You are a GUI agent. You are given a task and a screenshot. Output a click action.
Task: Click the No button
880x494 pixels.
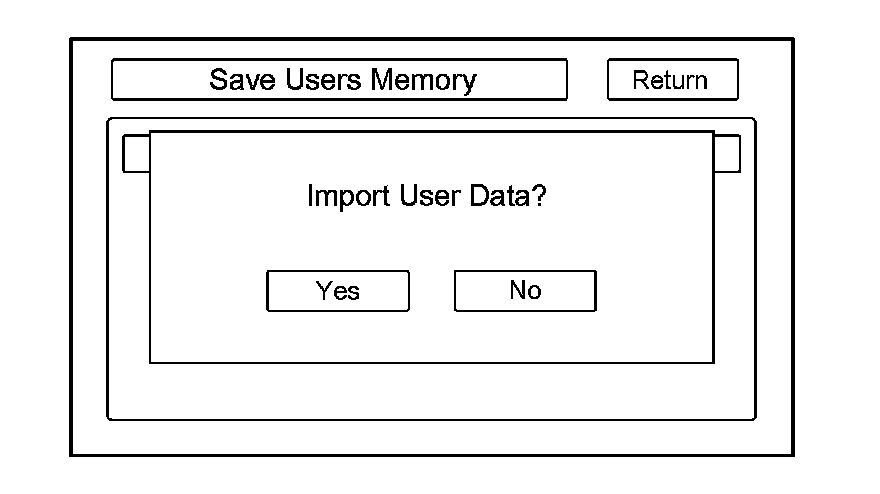tap(525, 291)
